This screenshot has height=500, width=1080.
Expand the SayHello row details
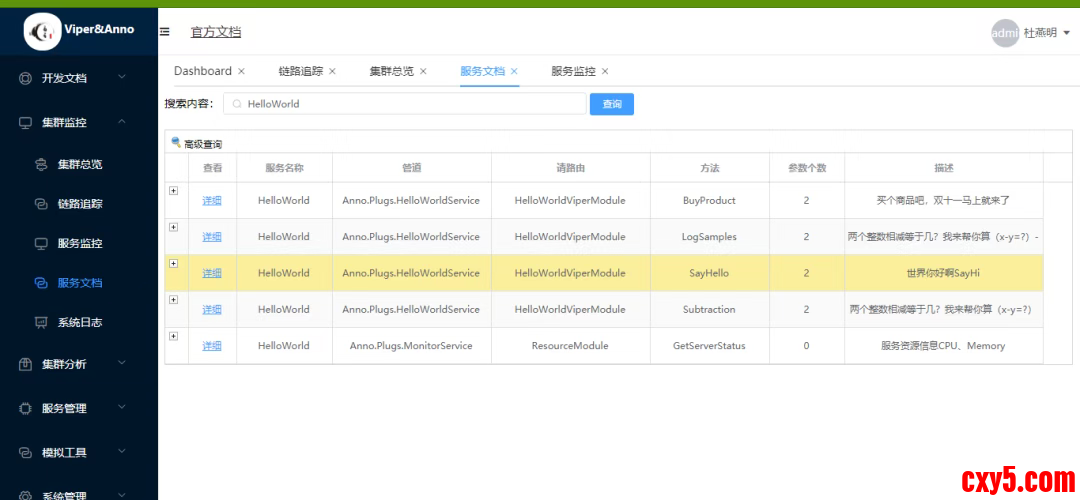coord(173,263)
